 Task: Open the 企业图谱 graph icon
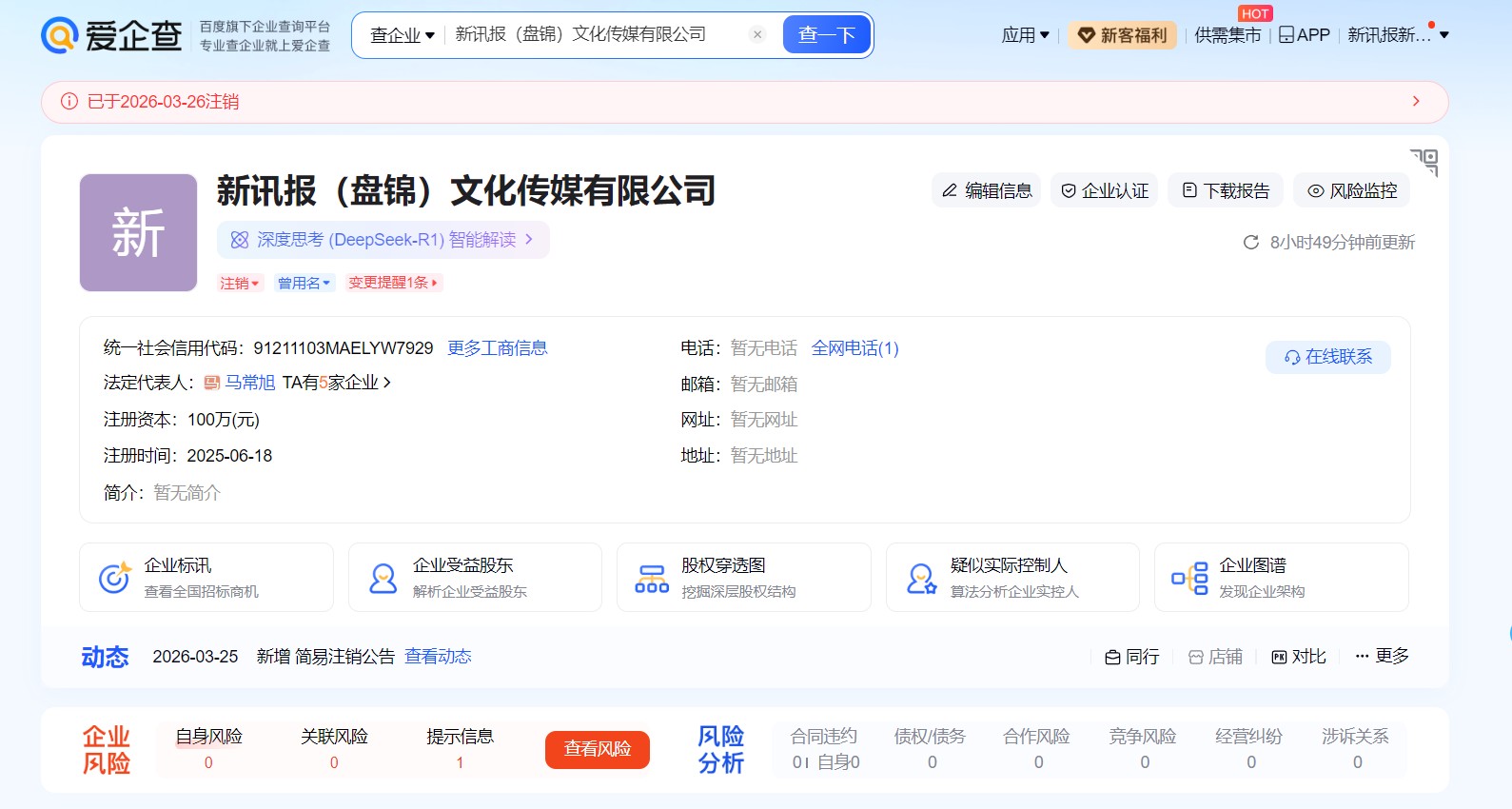(1189, 578)
